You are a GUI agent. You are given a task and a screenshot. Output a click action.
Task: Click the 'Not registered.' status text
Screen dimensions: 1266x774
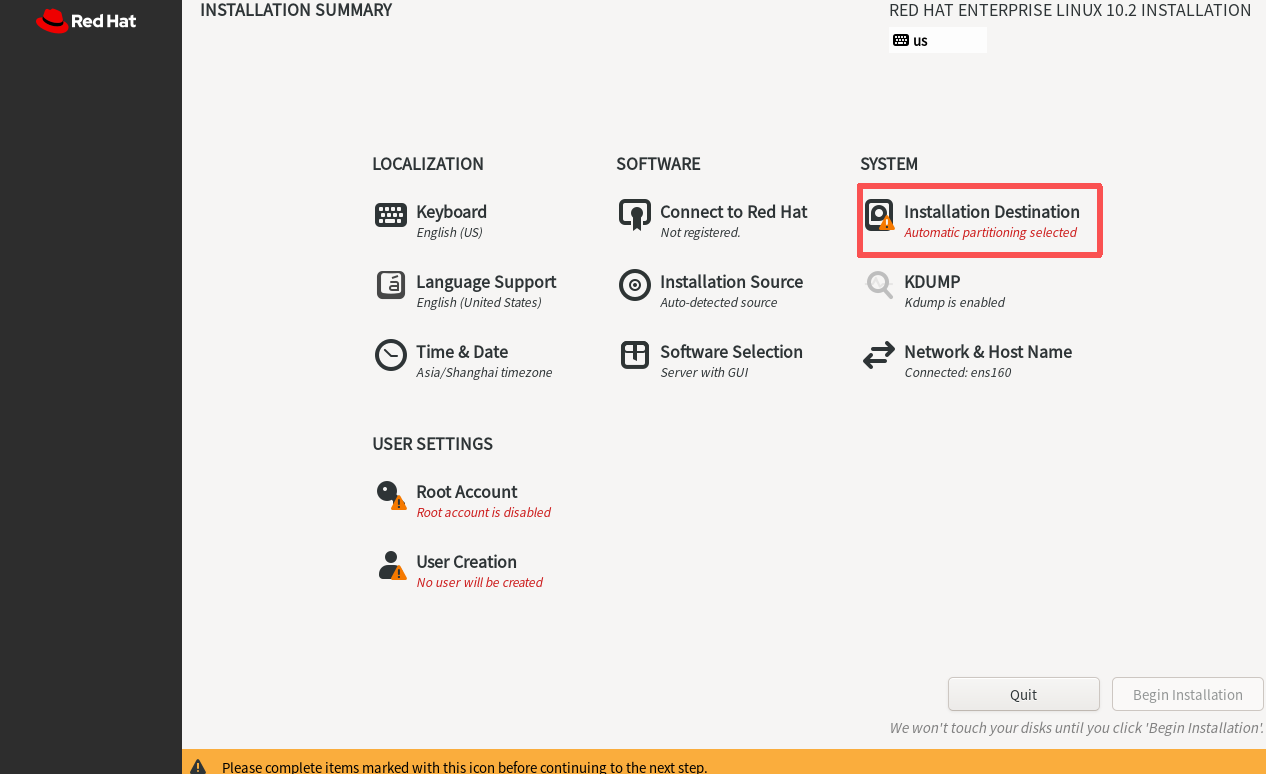(x=700, y=232)
